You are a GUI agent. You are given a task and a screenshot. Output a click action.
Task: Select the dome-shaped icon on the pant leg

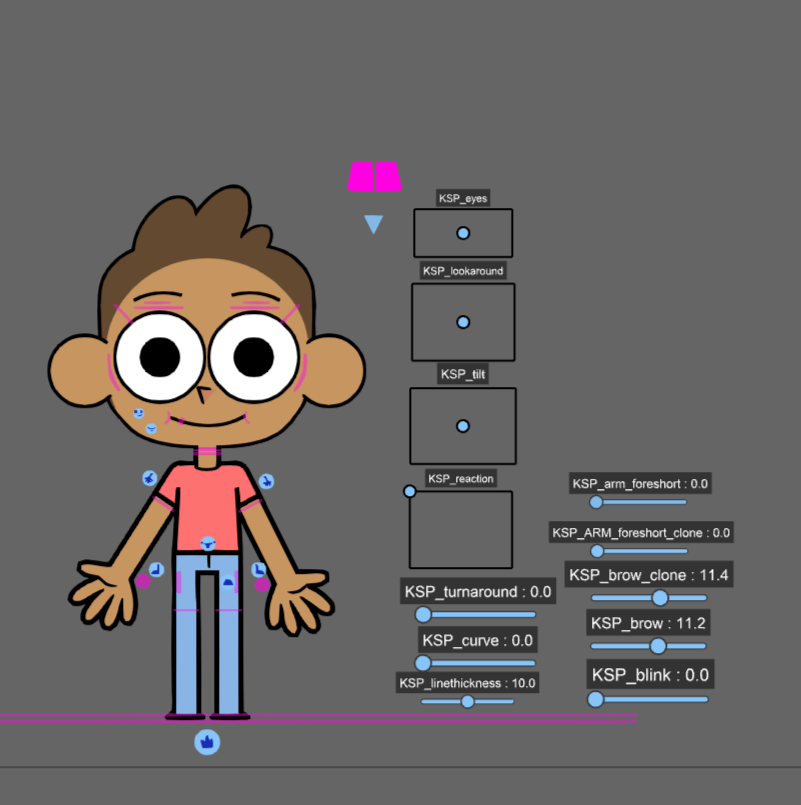(x=228, y=582)
